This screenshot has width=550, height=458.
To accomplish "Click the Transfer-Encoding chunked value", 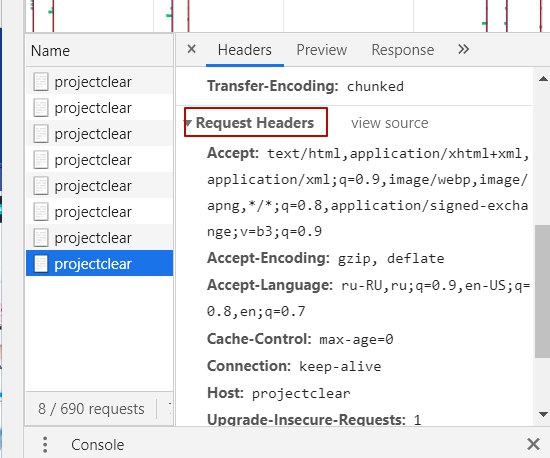I will (x=375, y=87).
